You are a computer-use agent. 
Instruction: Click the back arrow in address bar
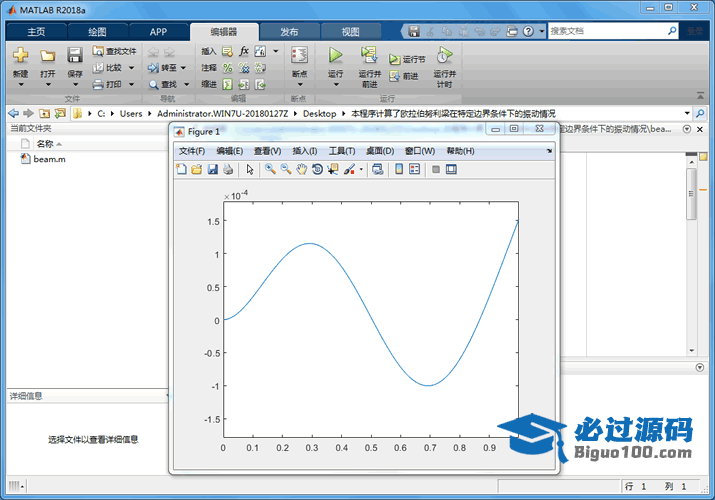[x=14, y=113]
